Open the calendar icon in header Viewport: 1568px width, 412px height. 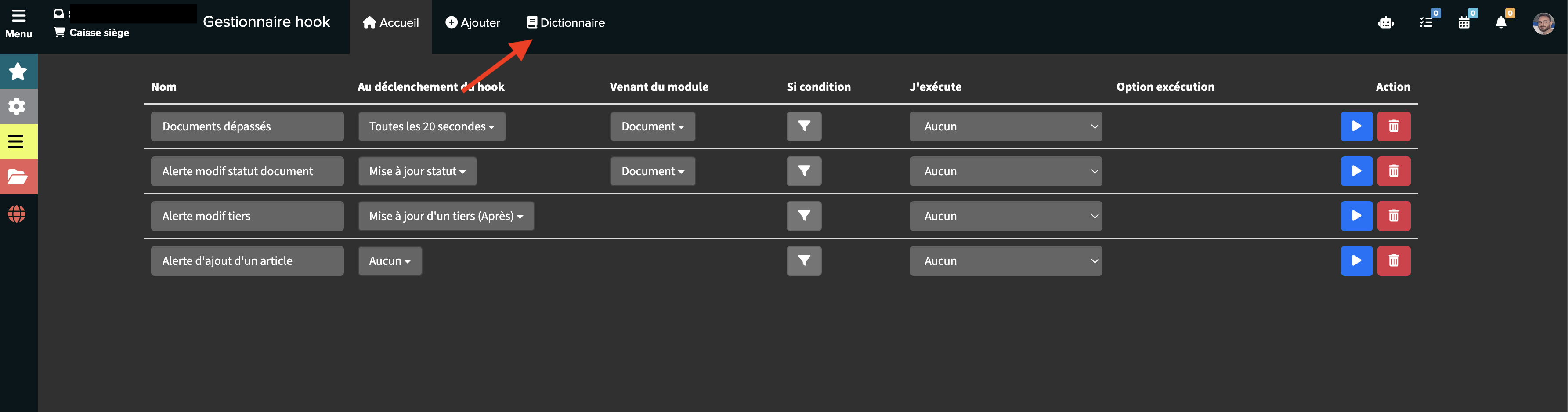point(1464,22)
